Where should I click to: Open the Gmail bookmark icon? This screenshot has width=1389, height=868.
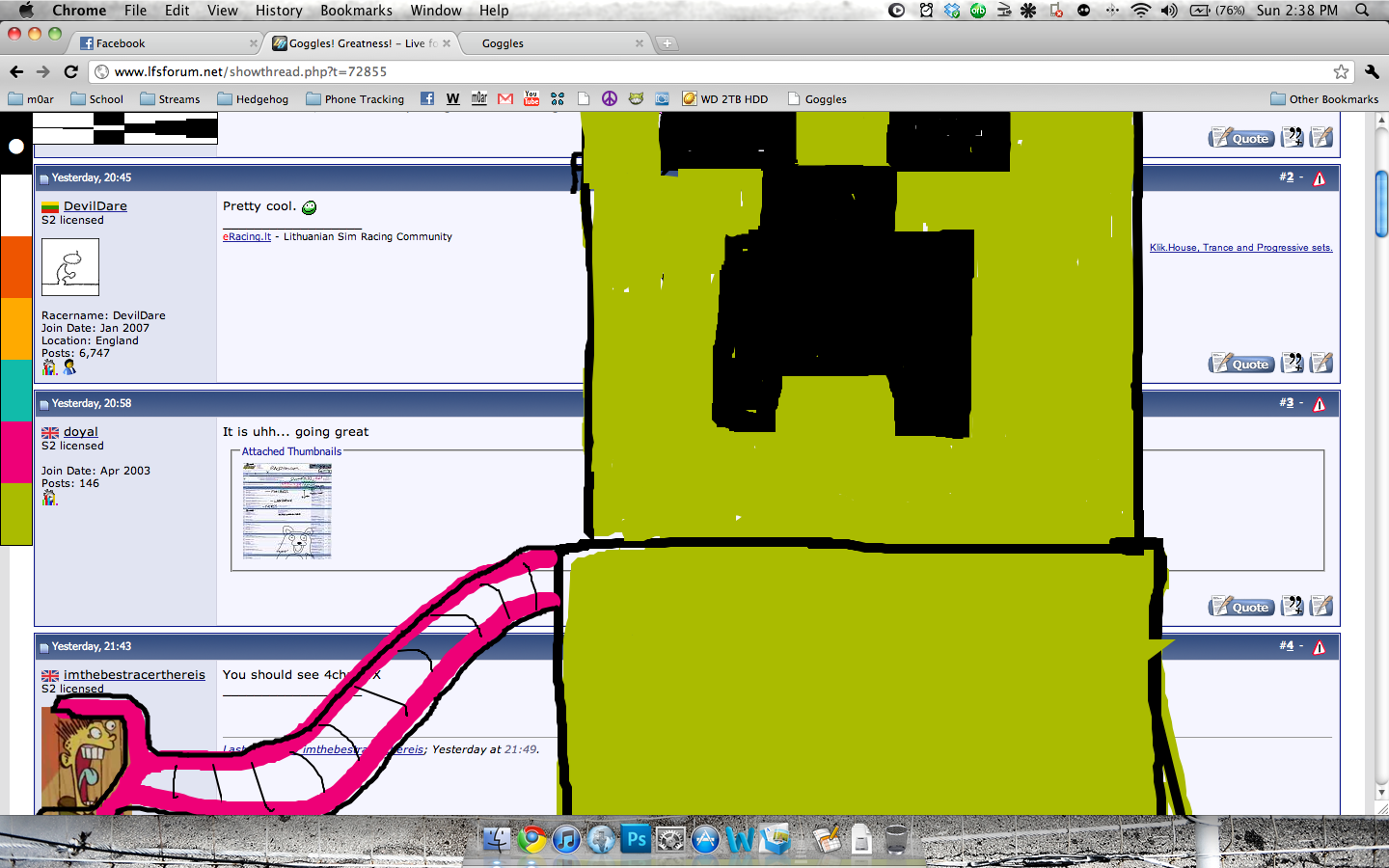pos(504,98)
